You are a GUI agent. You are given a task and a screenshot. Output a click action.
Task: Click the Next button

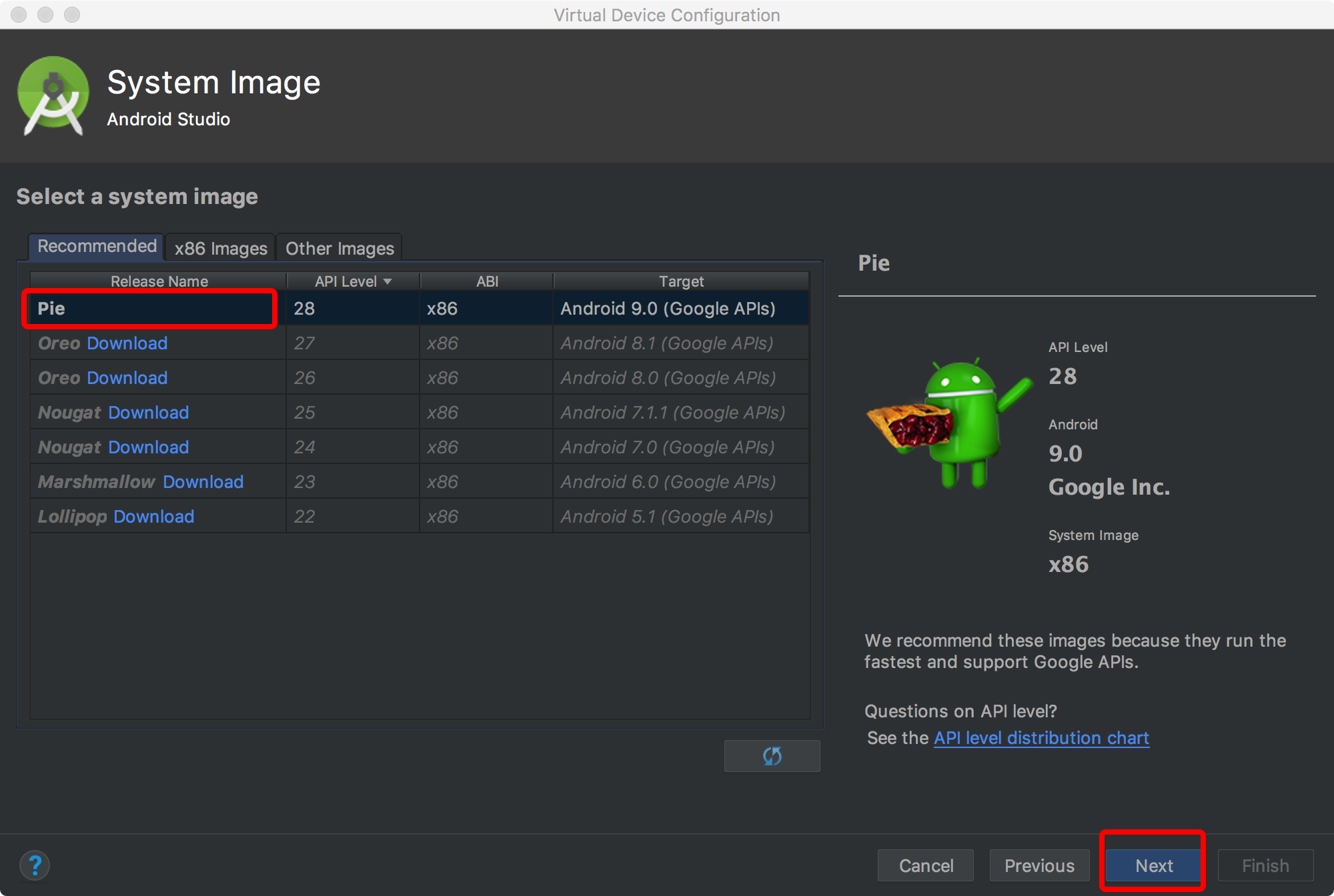tap(1153, 865)
